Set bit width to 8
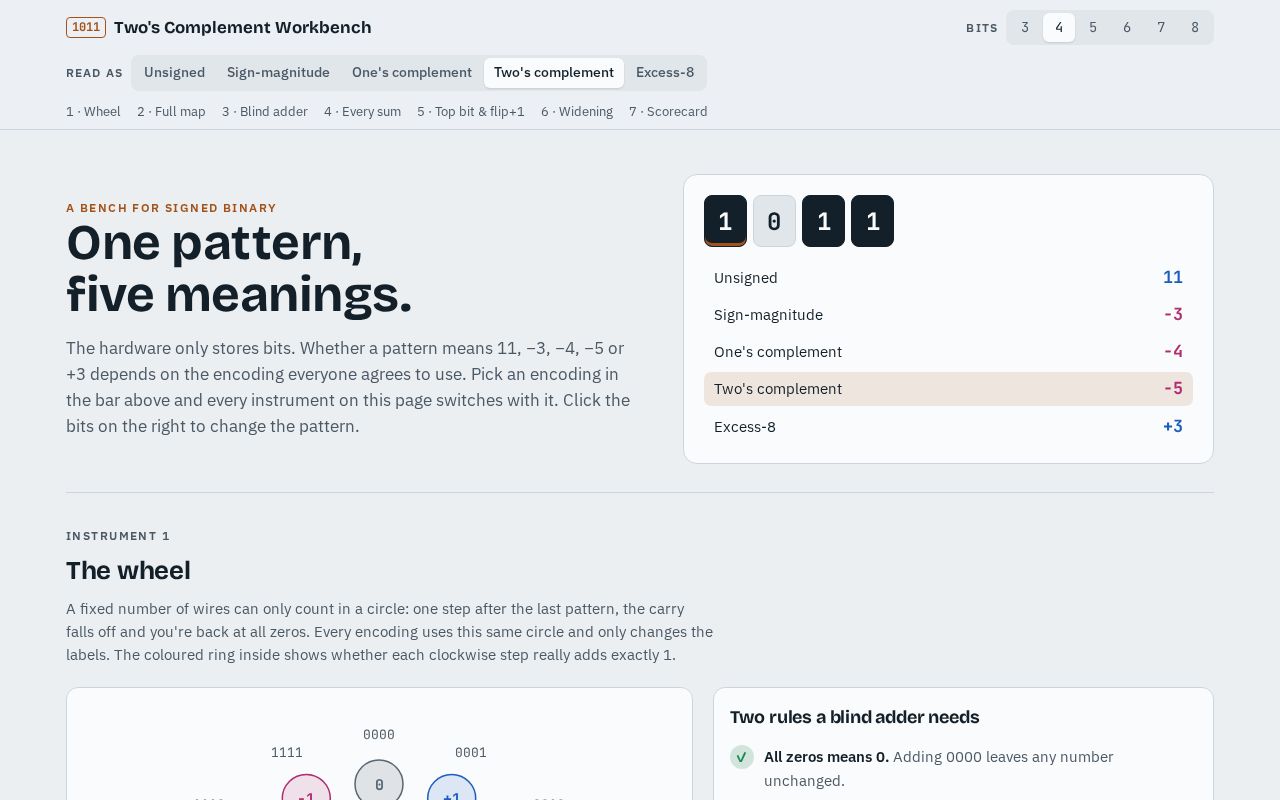1280x800 pixels. tap(1195, 28)
